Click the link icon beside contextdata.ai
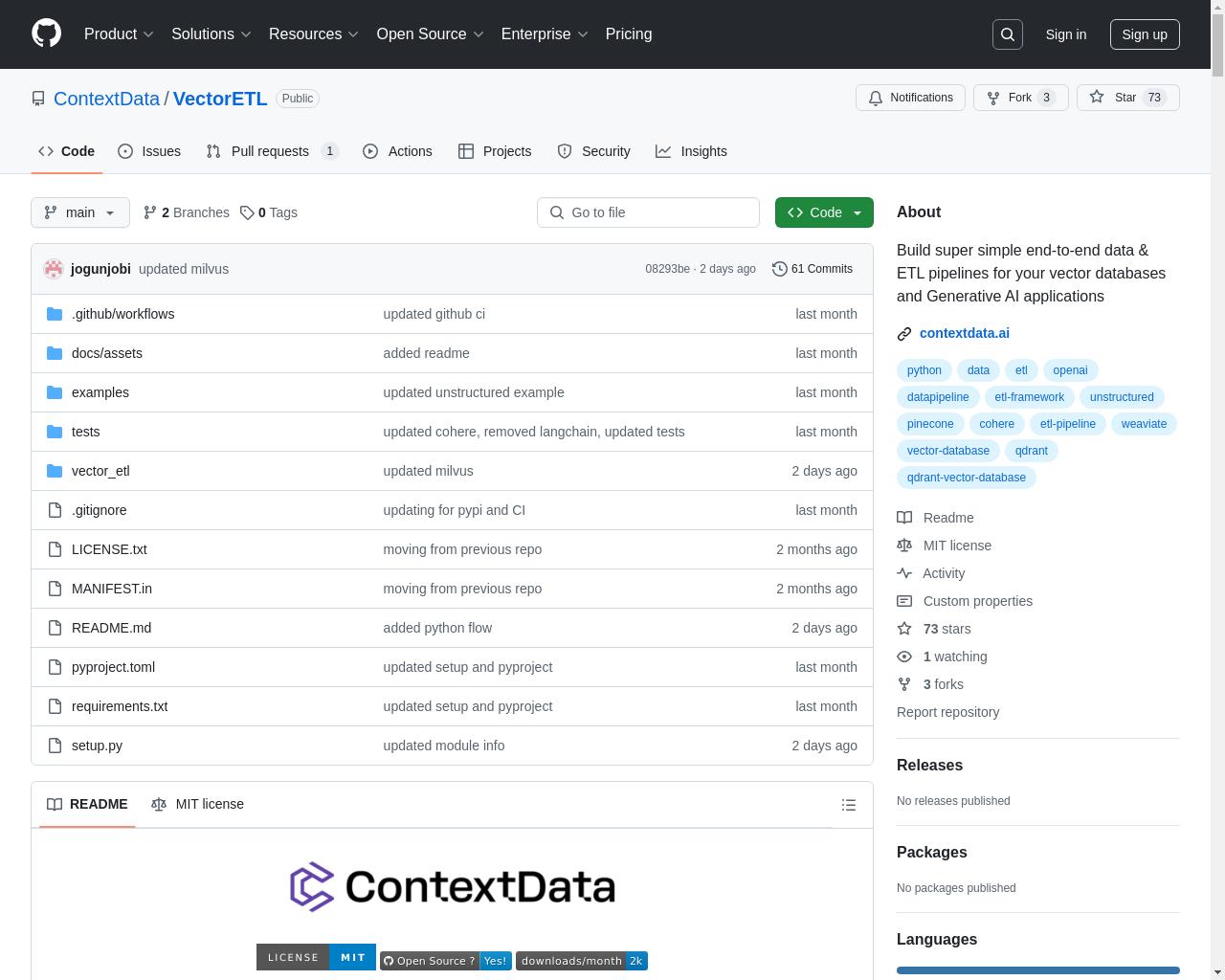Image resolution: width=1225 pixels, height=980 pixels. pos(904,333)
